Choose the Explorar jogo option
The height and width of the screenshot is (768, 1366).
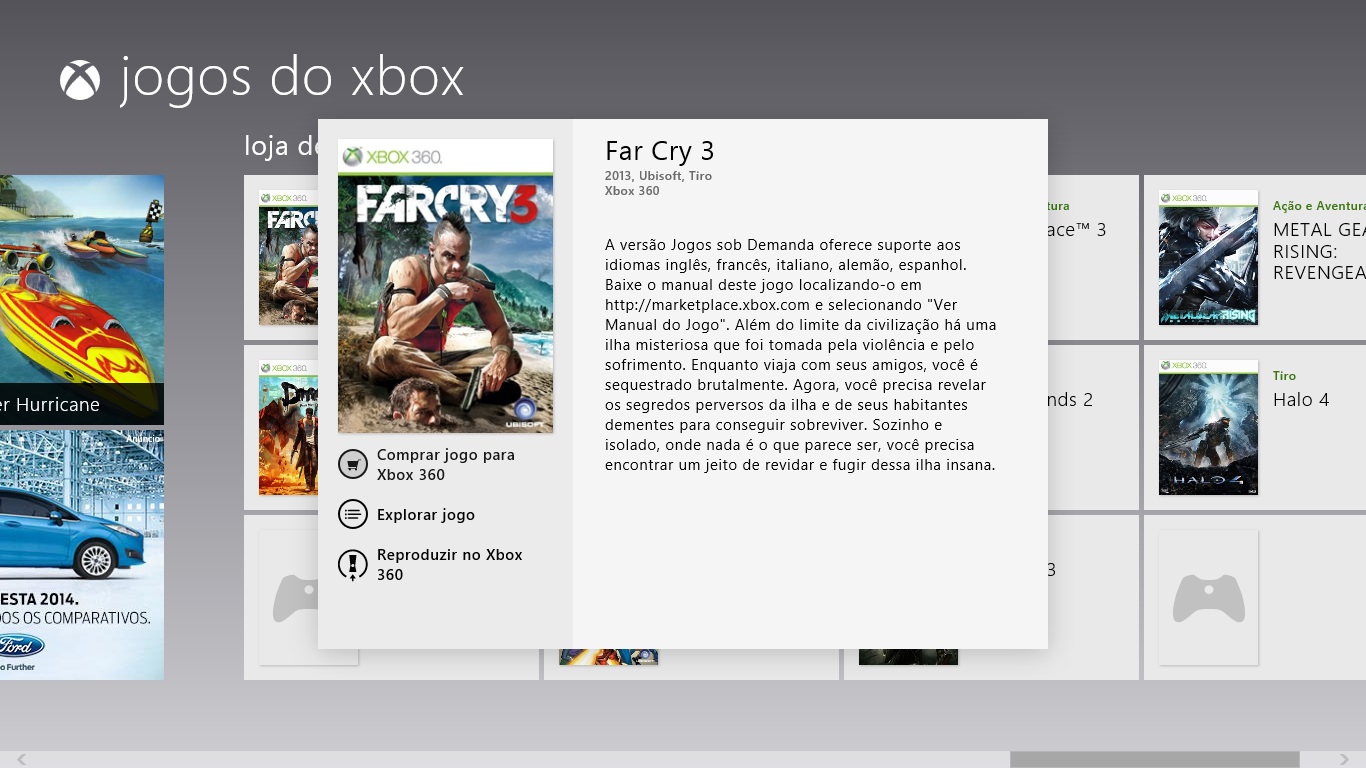pos(425,515)
